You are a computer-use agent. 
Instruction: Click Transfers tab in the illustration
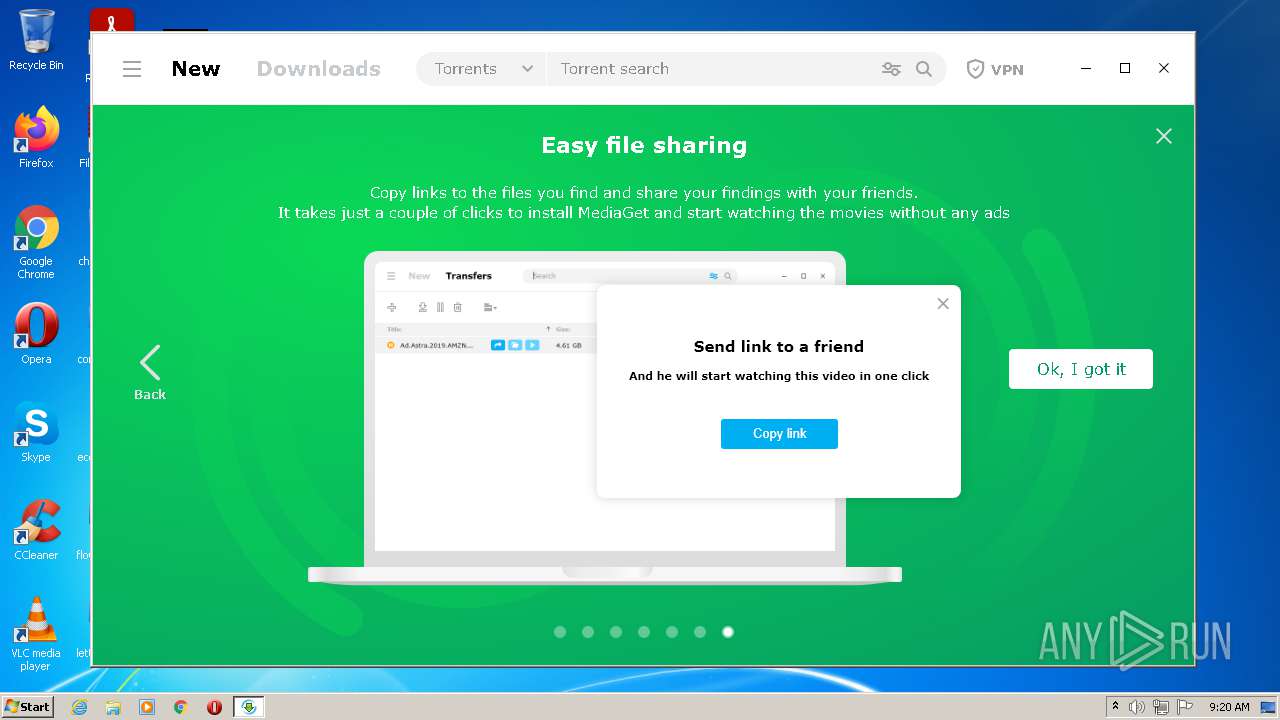tap(469, 276)
